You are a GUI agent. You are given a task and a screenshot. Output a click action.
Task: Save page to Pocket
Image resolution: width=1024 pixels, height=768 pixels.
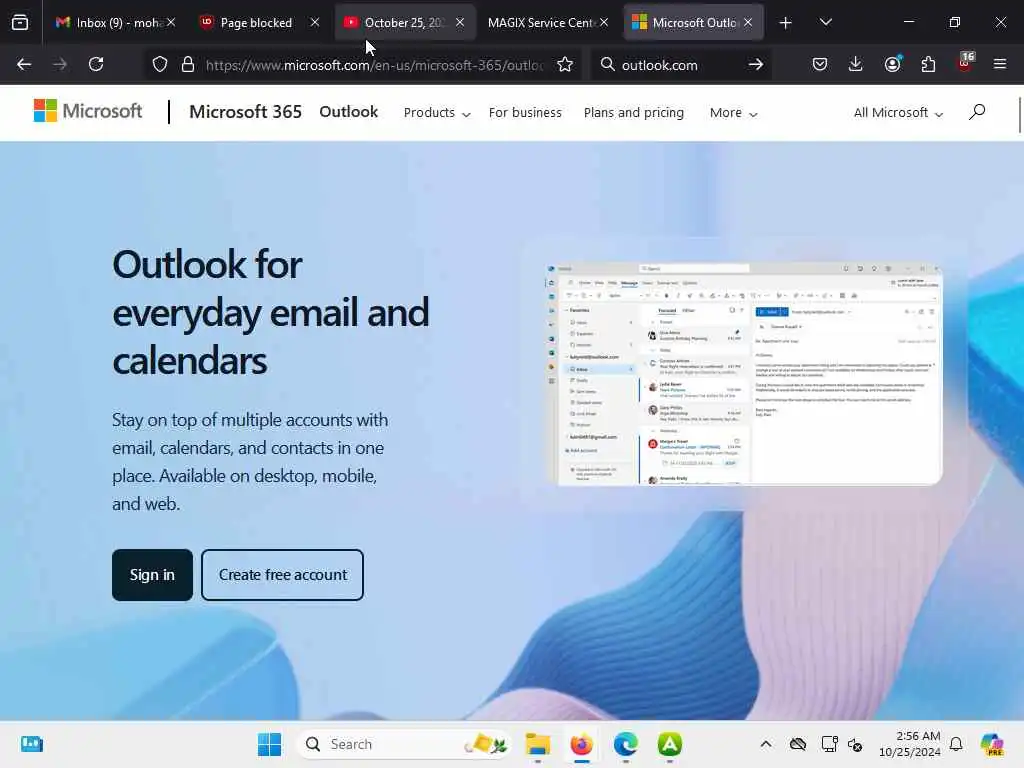point(820,64)
